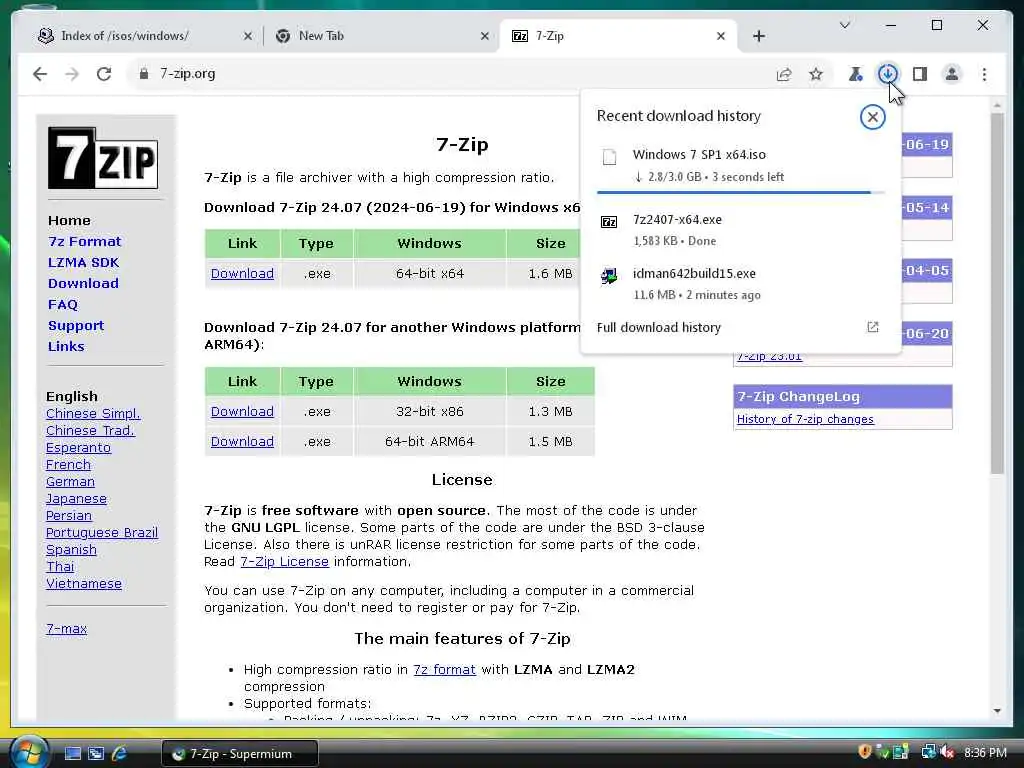This screenshot has height=768, width=1024.
Task: Switch language to Esperanto
Action: 78,447
